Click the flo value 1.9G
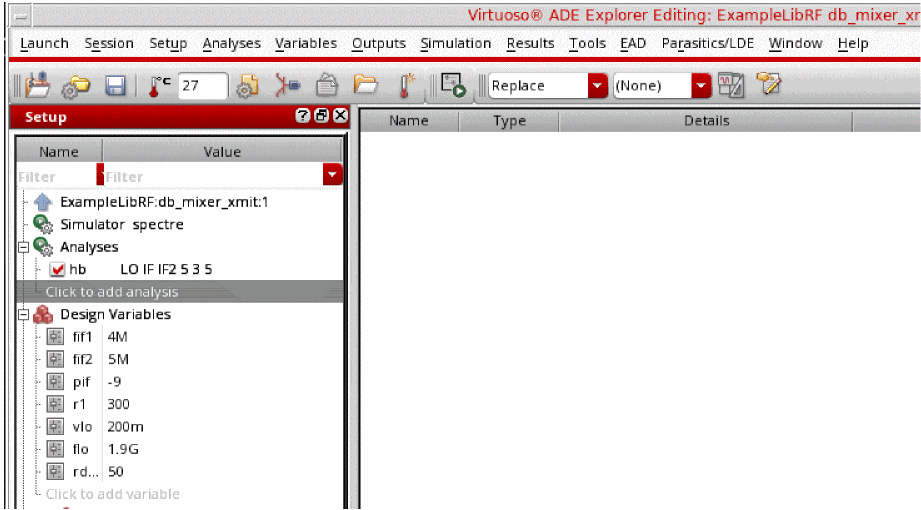This screenshot has height=510, width=921. point(123,449)
